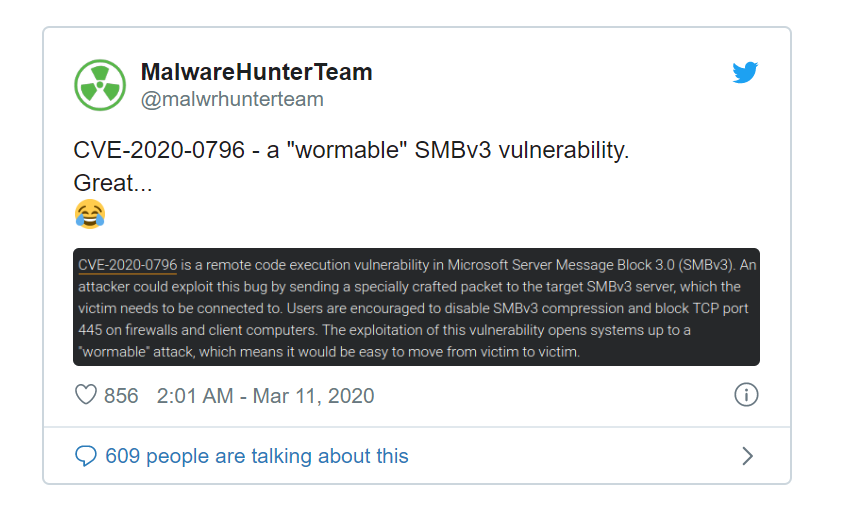Click the "Great..." line of the tweet
This screenshot has width=843, height=507.
tap(113, 183)
